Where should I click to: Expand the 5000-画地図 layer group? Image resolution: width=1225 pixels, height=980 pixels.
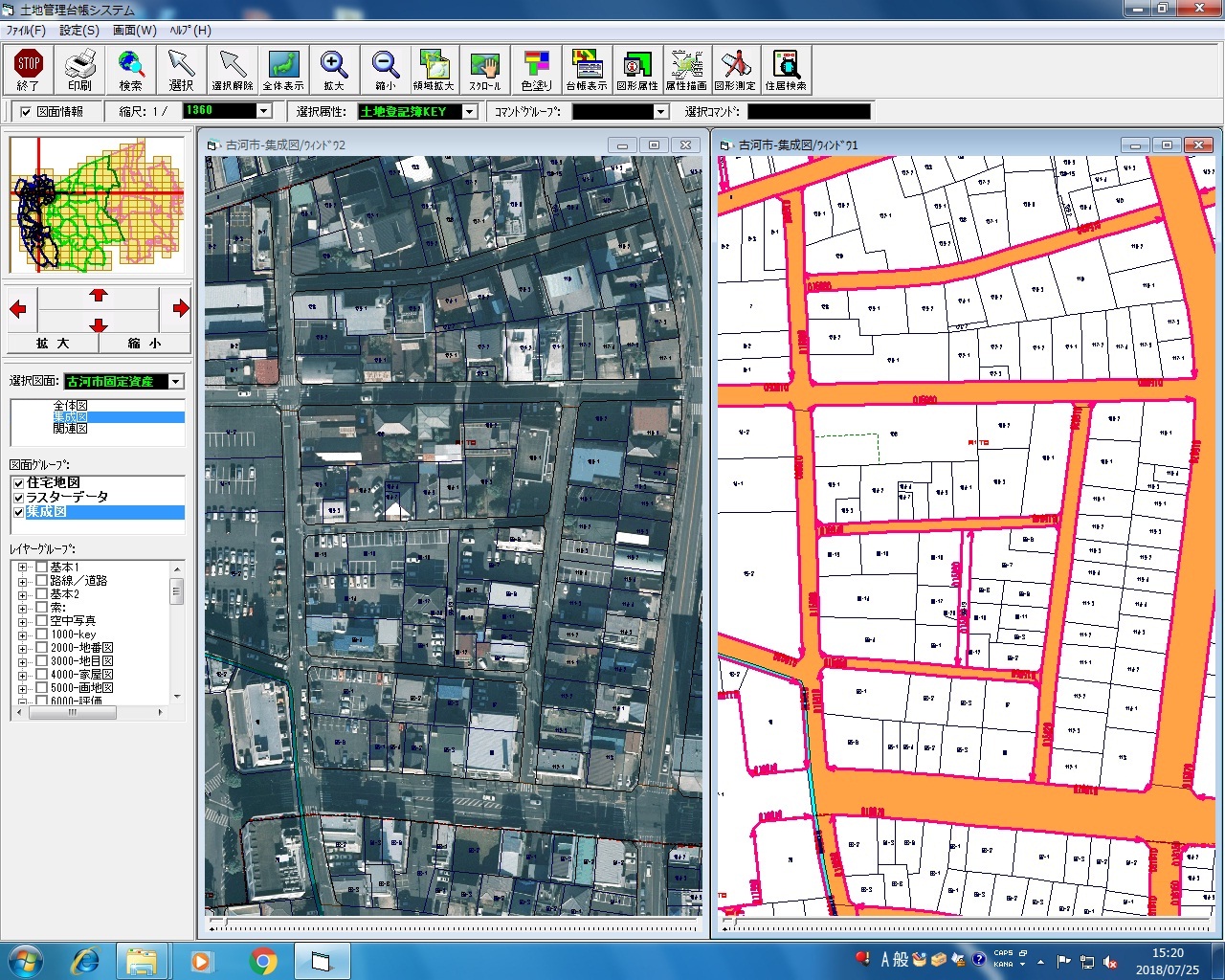[22, 688]
